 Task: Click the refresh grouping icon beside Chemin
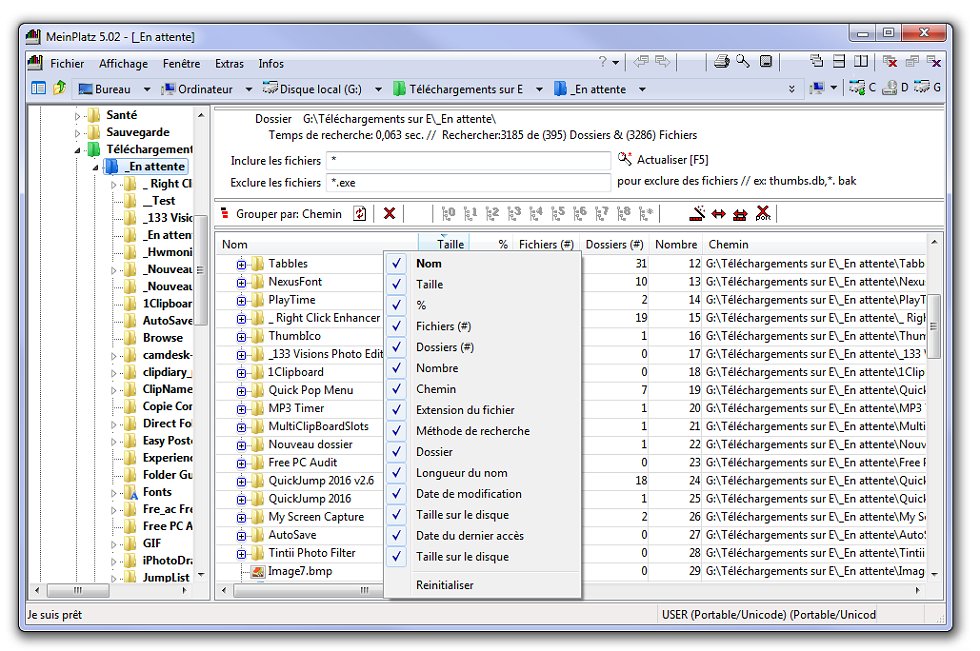(359, 214)
